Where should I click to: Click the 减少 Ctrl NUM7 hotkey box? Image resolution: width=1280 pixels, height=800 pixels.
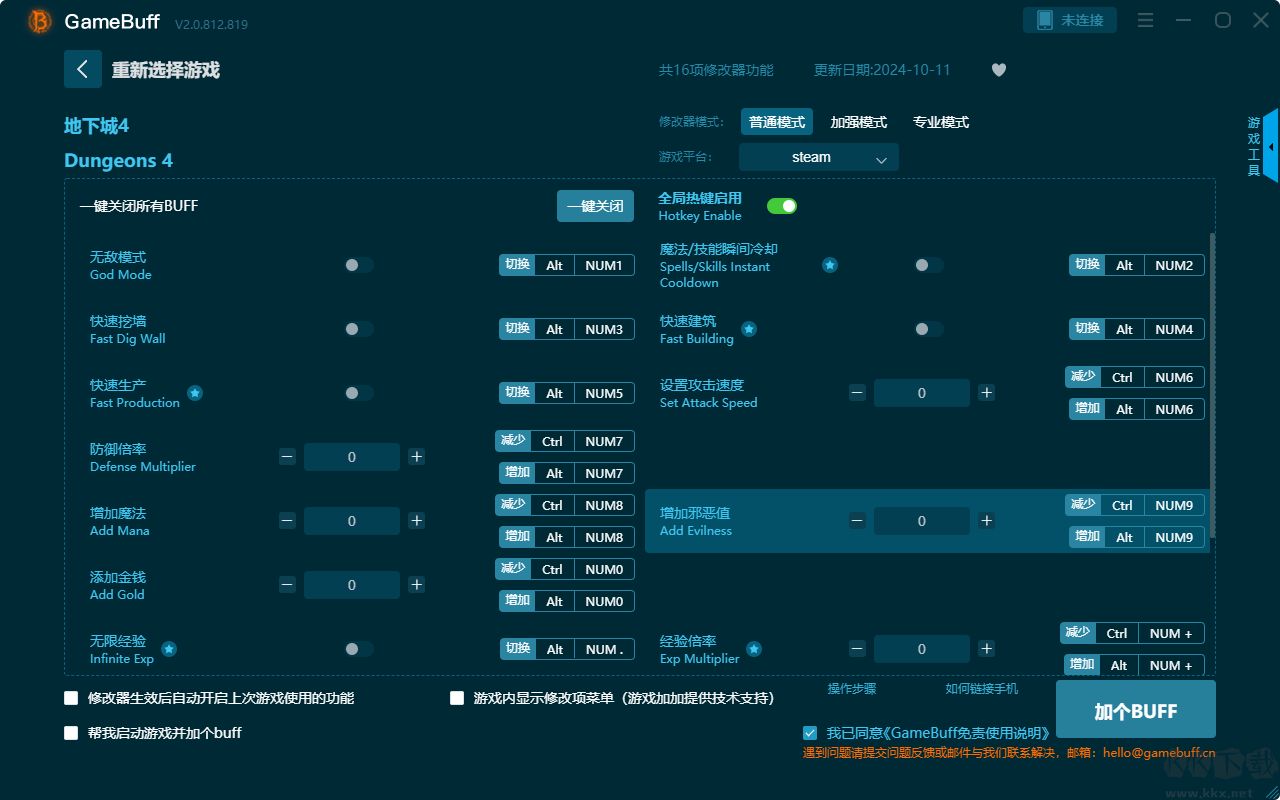pos(565,441)
